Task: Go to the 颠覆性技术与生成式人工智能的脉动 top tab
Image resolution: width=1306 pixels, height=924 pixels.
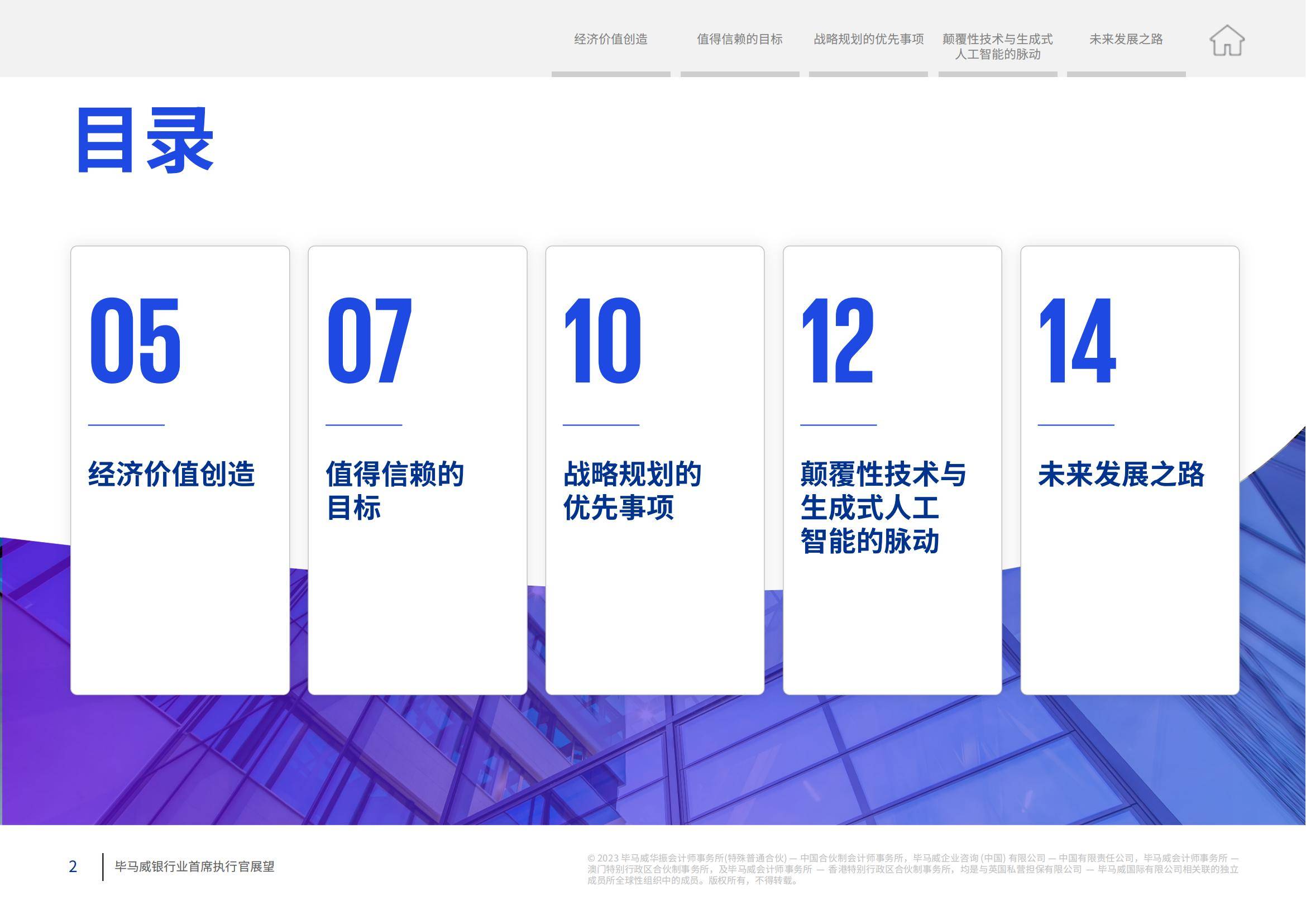Action: tap(998, 47)
